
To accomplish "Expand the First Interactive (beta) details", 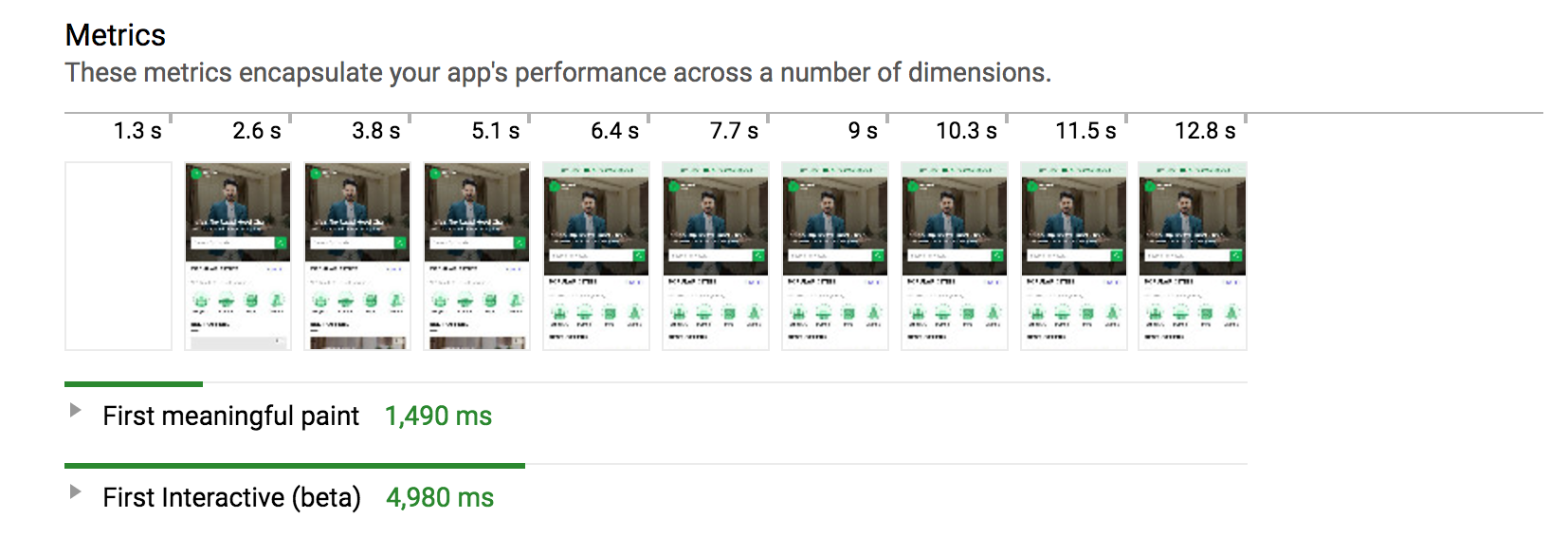I will coord(75,491).
